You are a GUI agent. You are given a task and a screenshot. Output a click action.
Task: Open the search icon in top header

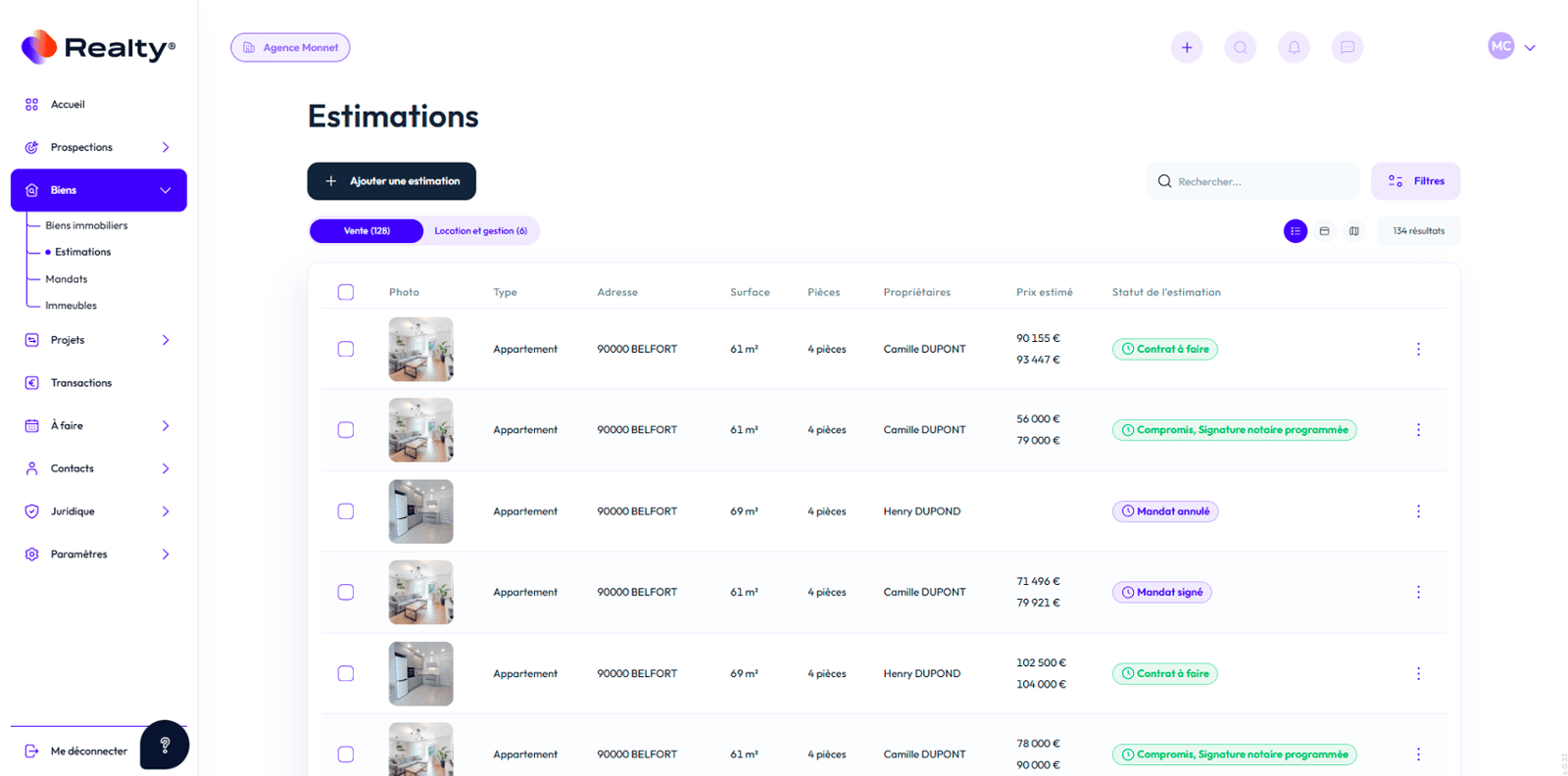click(1240, 47)
